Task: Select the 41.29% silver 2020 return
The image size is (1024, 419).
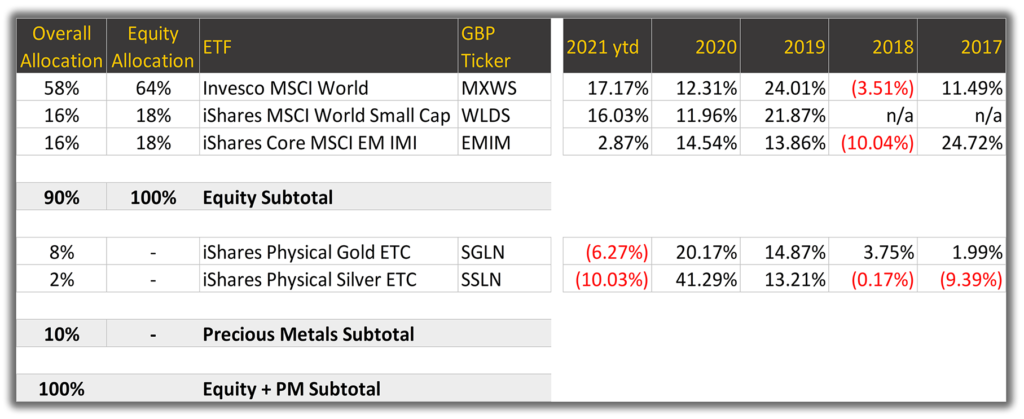Action: [696, 279]
